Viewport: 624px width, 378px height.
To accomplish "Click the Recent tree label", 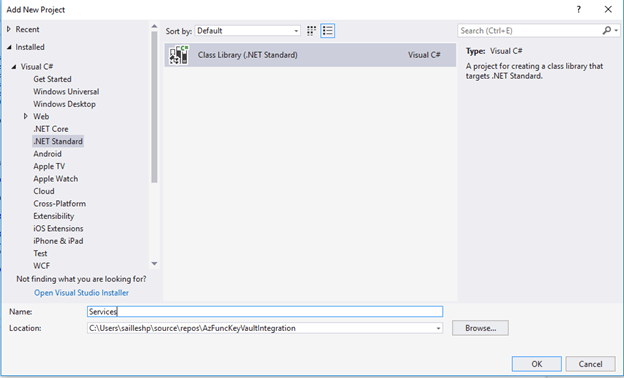I will [x=27, y=29].
